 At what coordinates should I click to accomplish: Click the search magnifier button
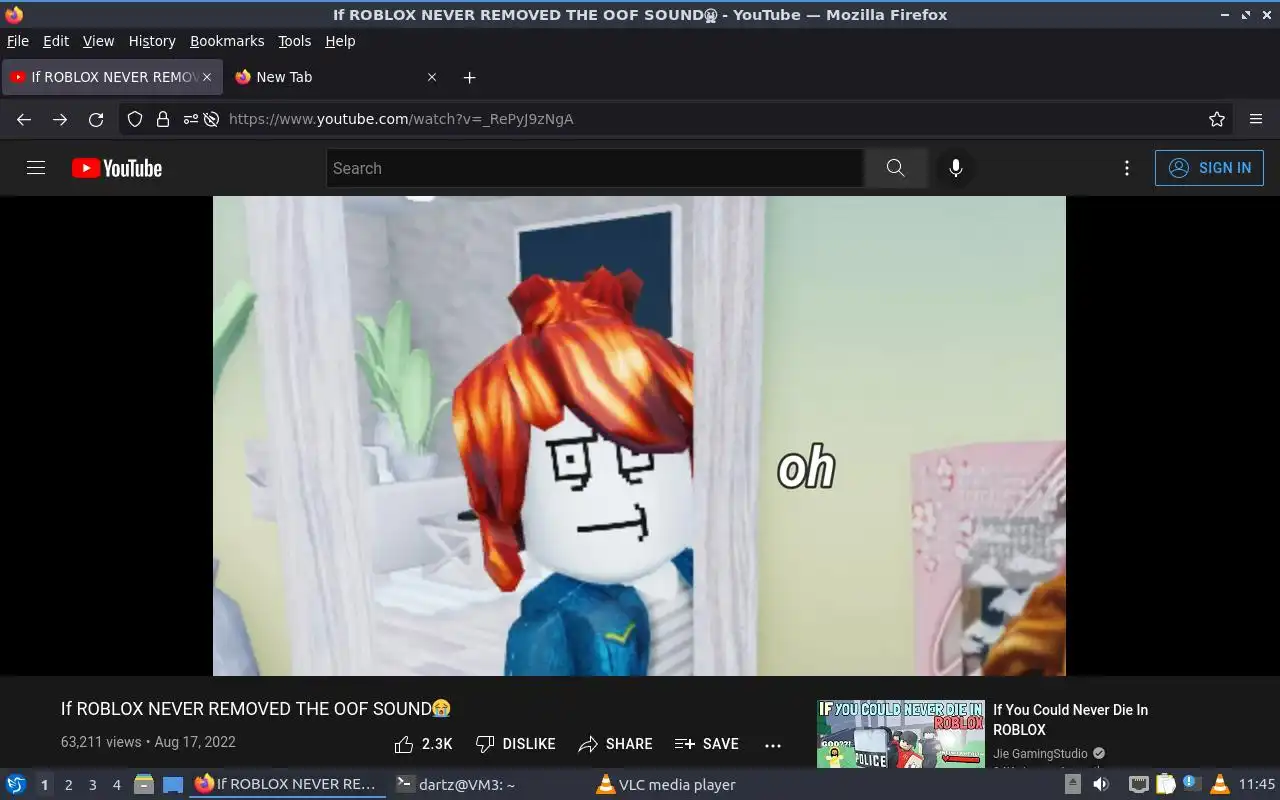895,168
